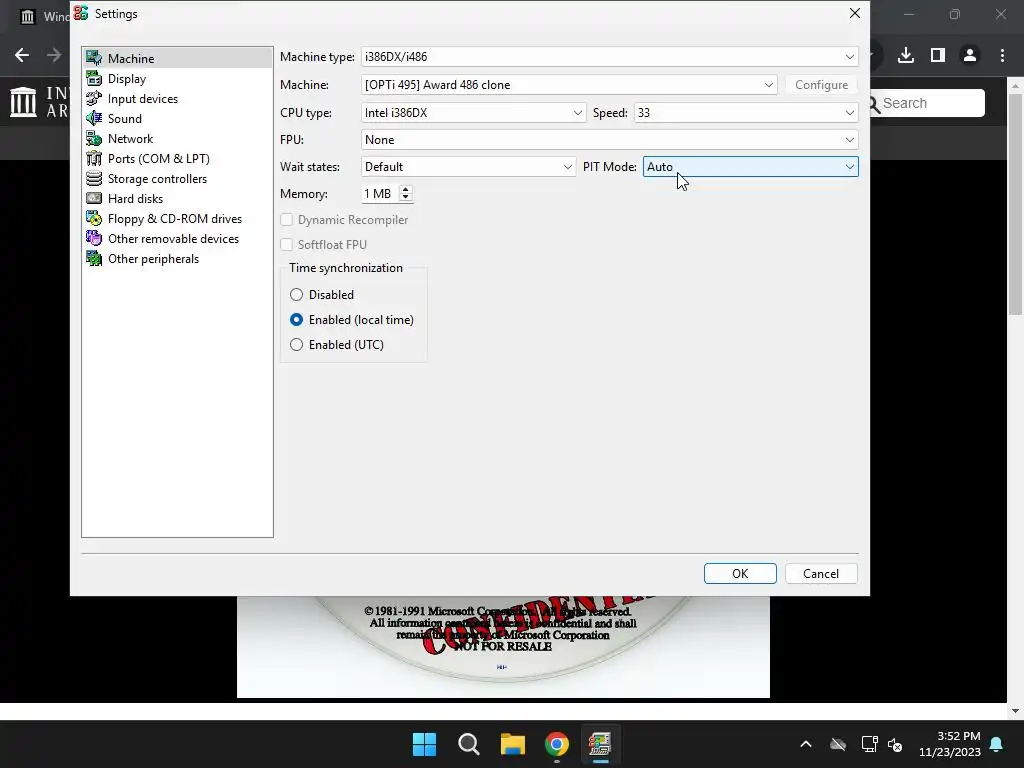The width and height of the screenshot is (1024, 768).
Task: Open the PIT Mode dropdown
Action: pos(750,167)
